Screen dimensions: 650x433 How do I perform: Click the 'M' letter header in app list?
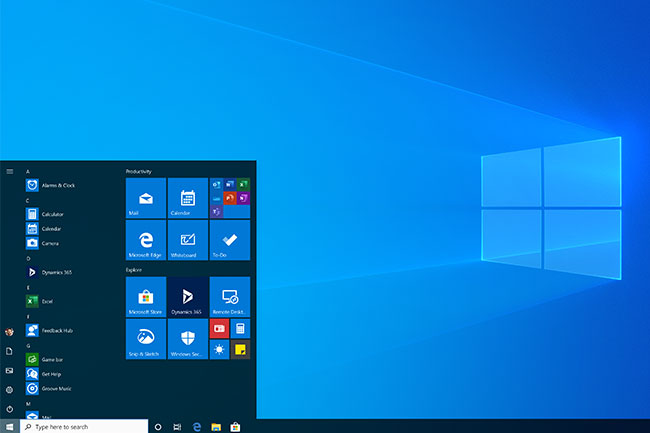pyautogui.click(x=28, y=404)
